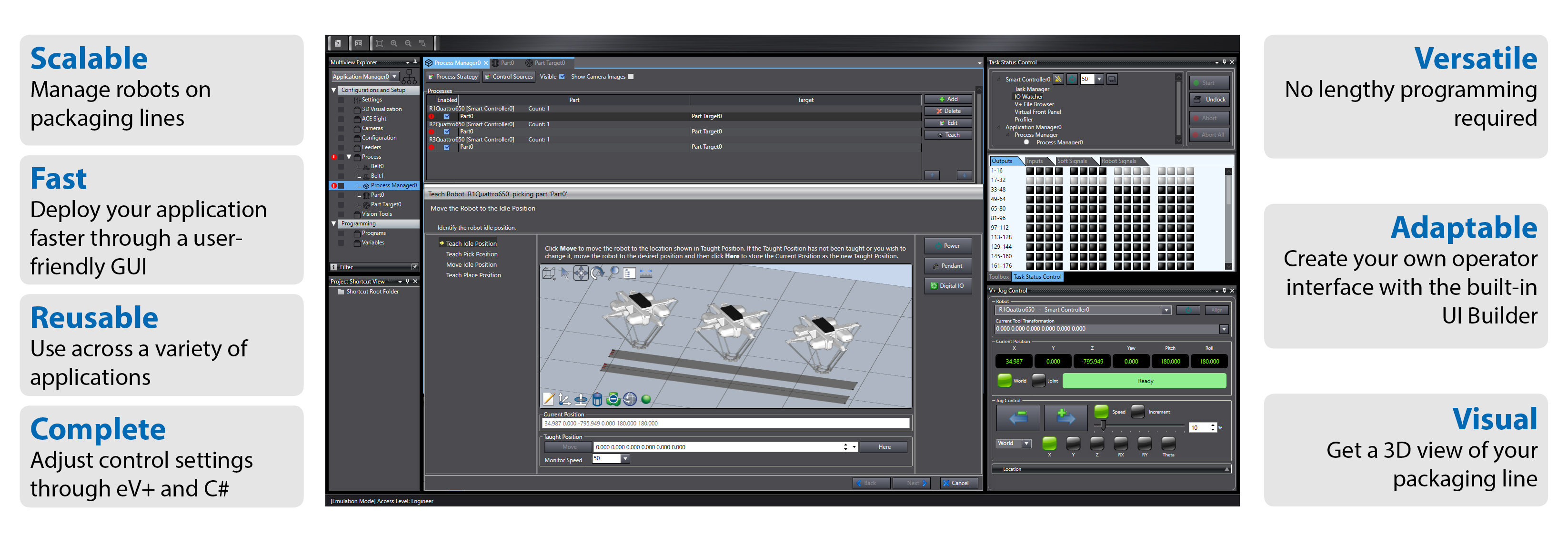1568x546 pixels.
Task: Select the pointer tool in 3D view
Action: [565, 273]
